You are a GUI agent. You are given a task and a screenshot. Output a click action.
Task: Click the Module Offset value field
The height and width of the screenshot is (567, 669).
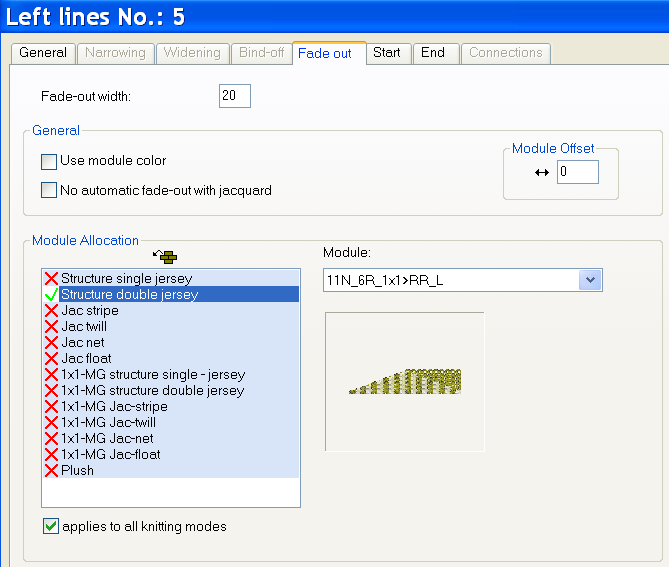(x=577, y=172)
